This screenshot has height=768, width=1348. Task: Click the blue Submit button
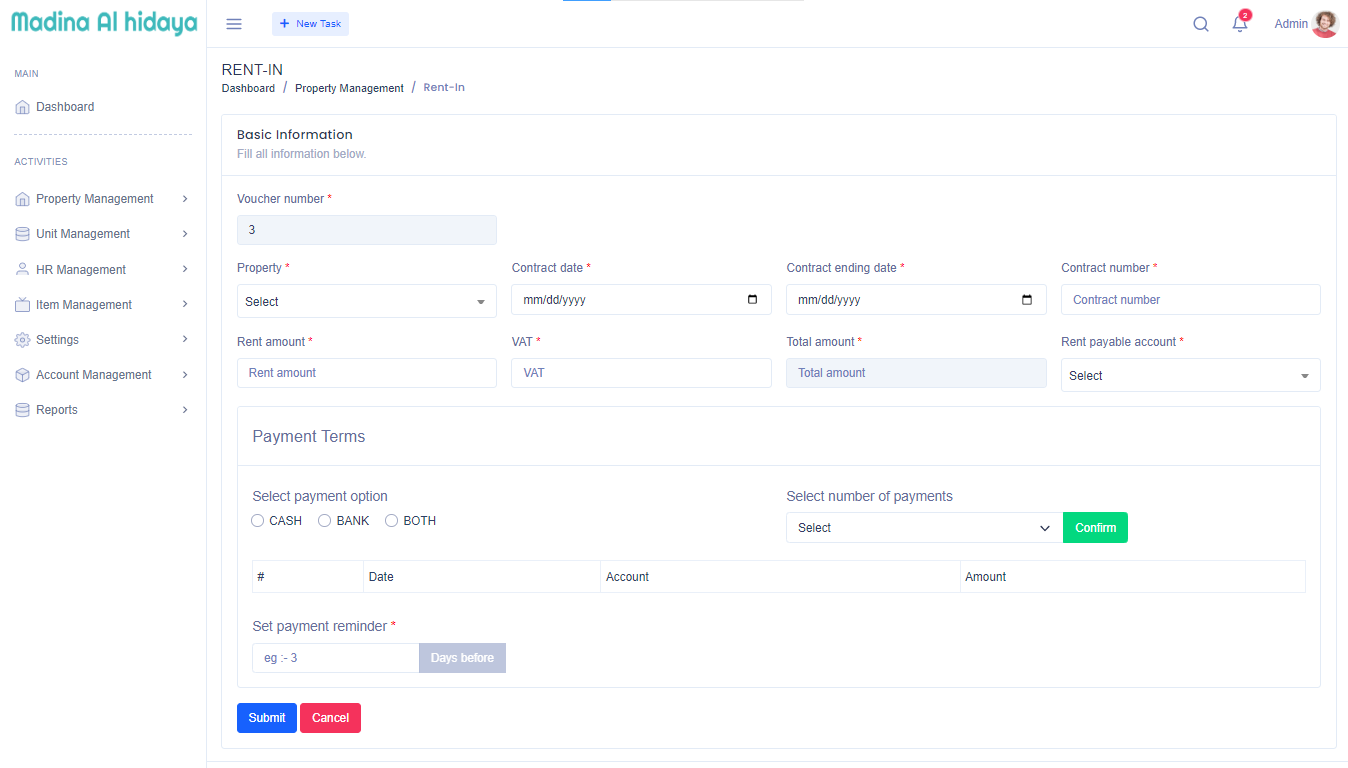[267, 718]
